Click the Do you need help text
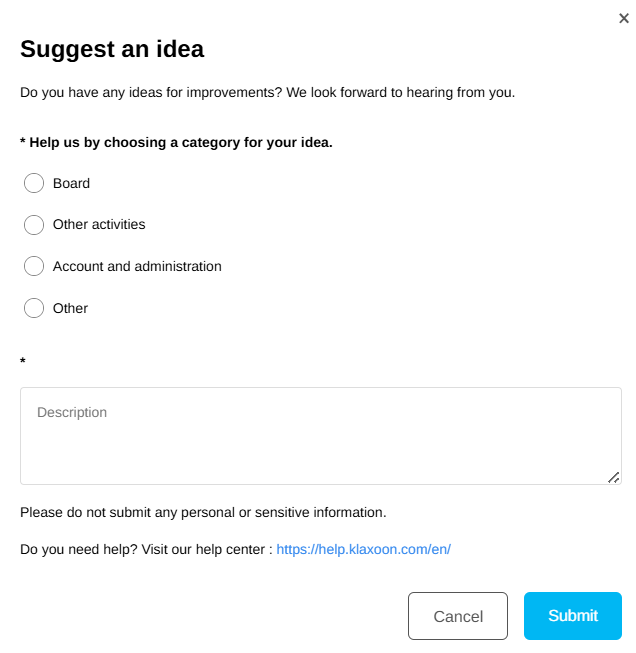 tap(146, 549)
